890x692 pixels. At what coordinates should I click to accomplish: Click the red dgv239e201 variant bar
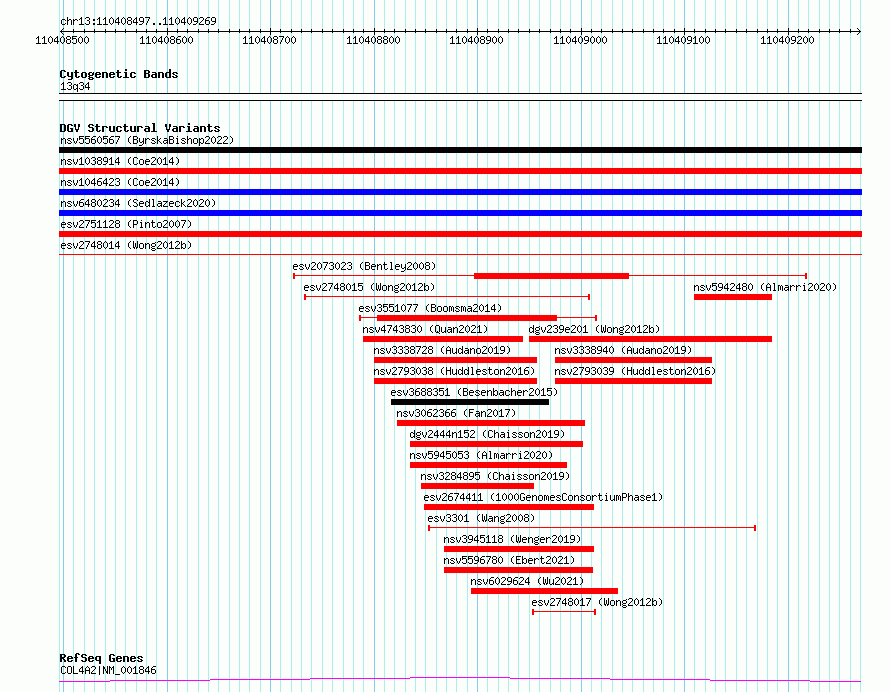[x=650, y=339]
